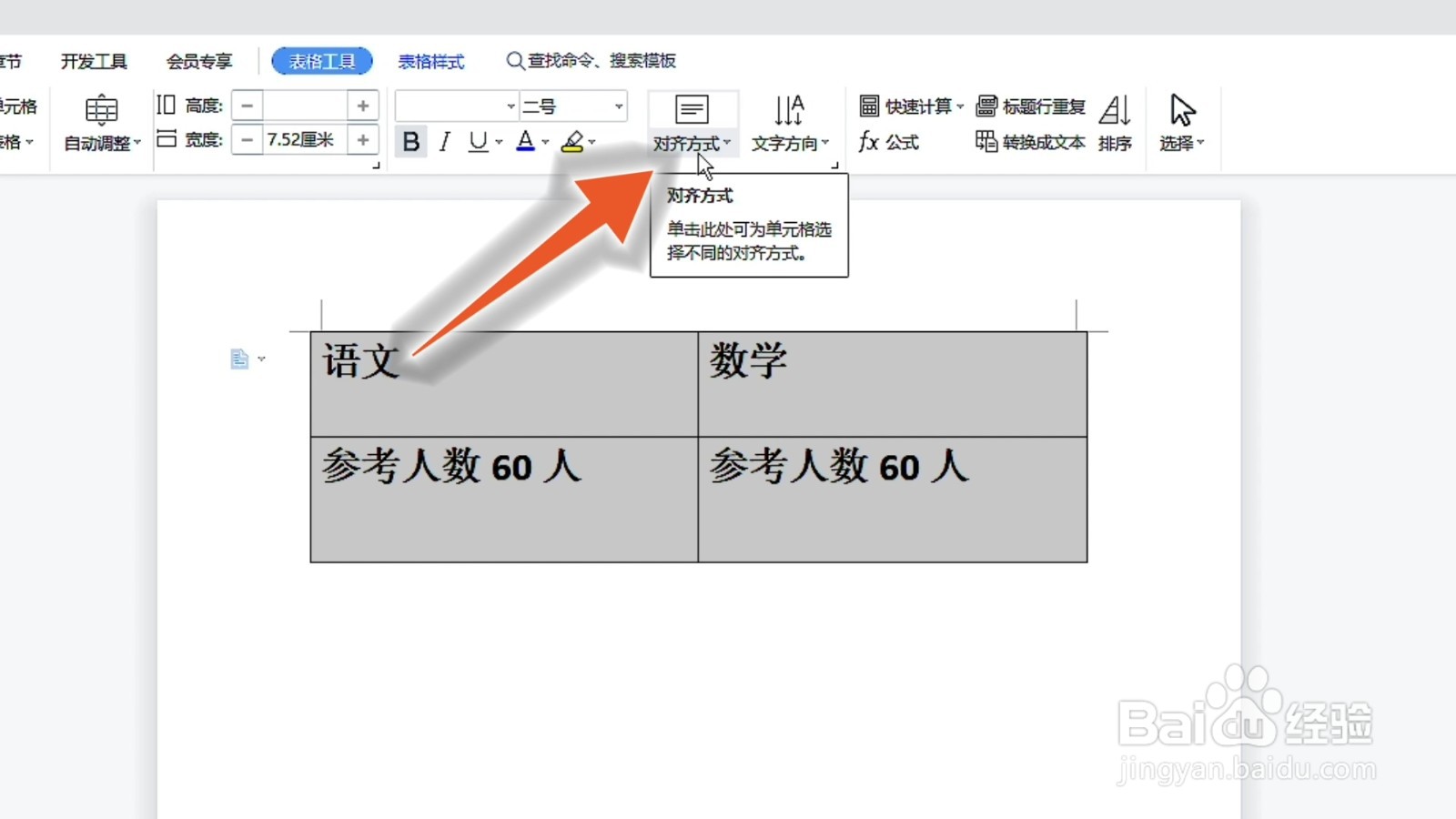Sort the table with 排序
This screenshot has width=1456, height=819.
pyautogui.click(x=1115, y=124)
